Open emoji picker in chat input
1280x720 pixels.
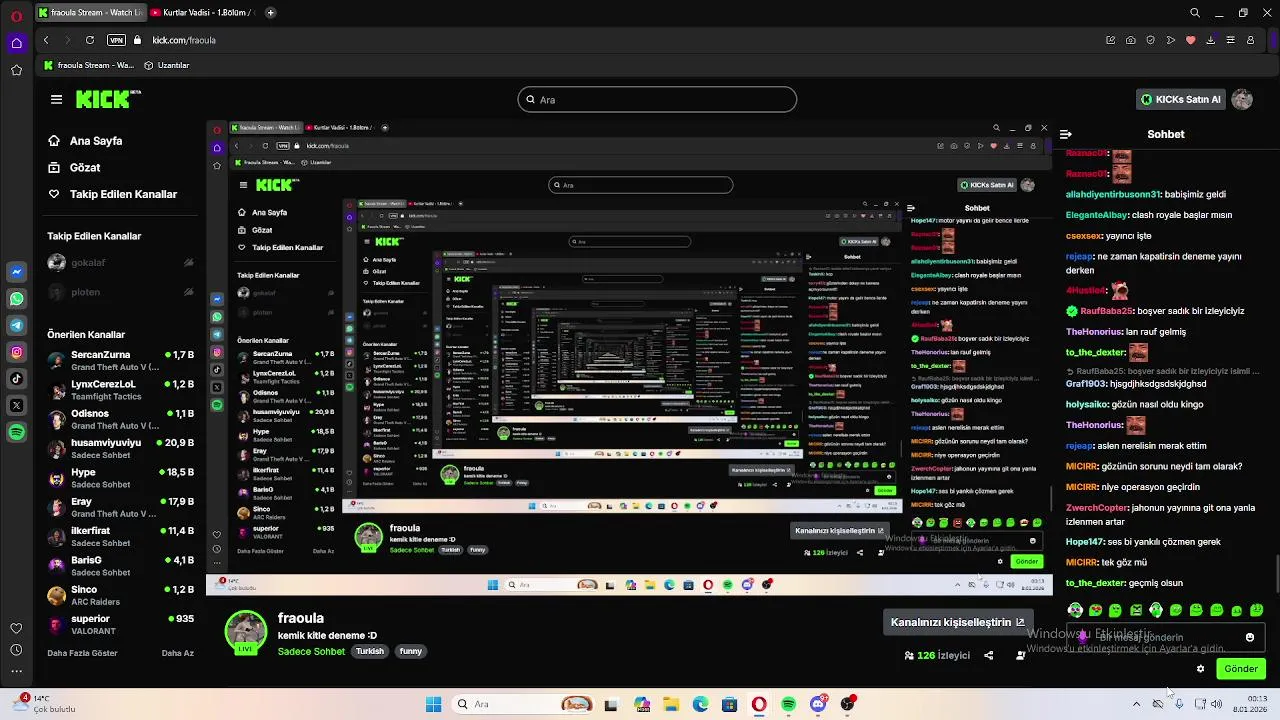coord(1250,637)
